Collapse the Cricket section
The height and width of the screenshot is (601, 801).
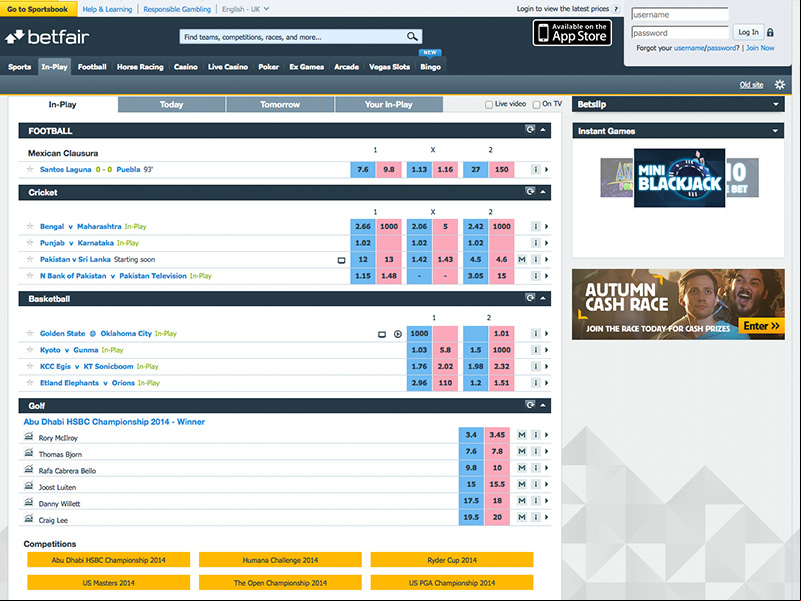tap(543, 192)
